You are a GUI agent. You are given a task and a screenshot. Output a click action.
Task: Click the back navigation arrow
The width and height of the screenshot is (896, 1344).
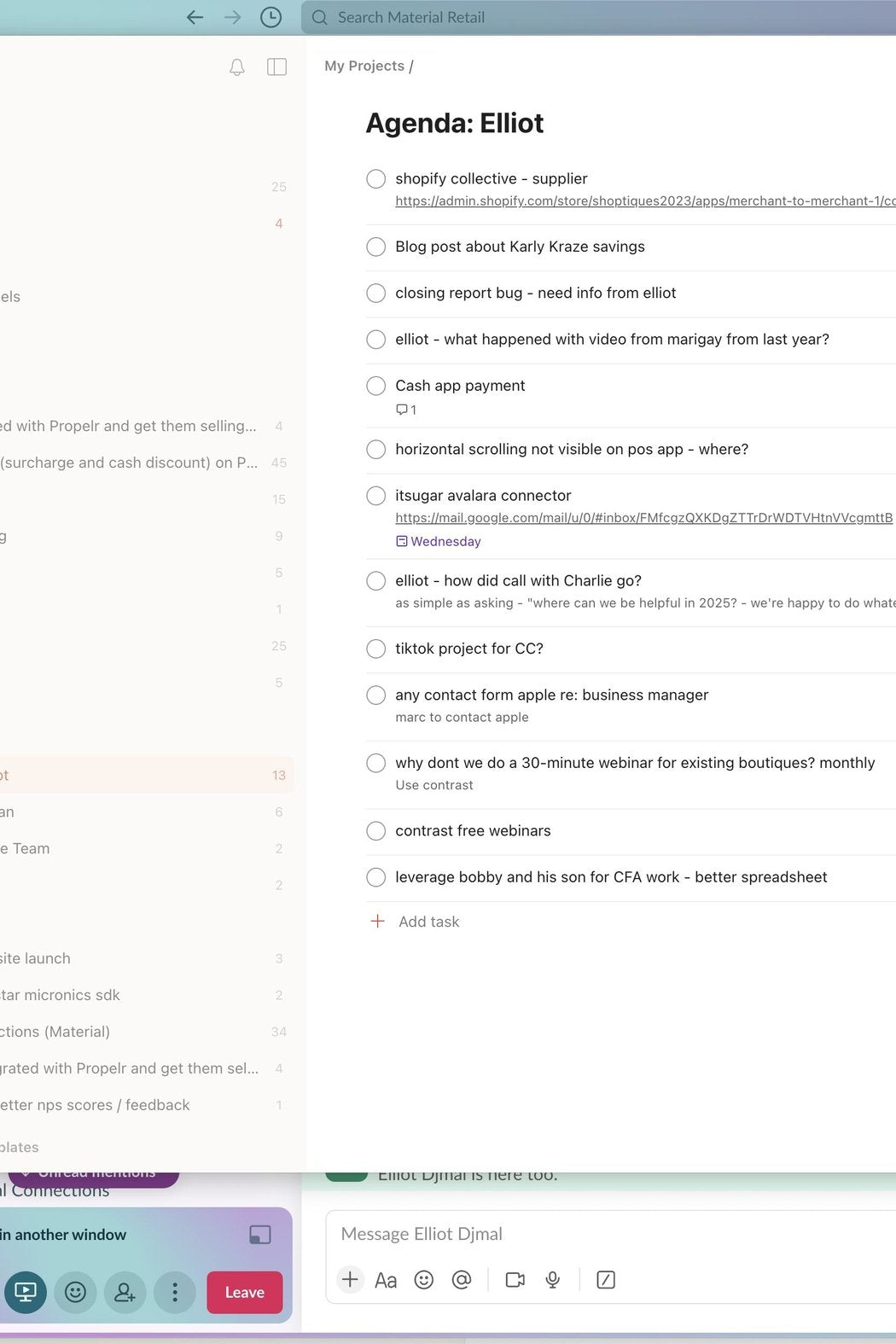coord(195,17)
